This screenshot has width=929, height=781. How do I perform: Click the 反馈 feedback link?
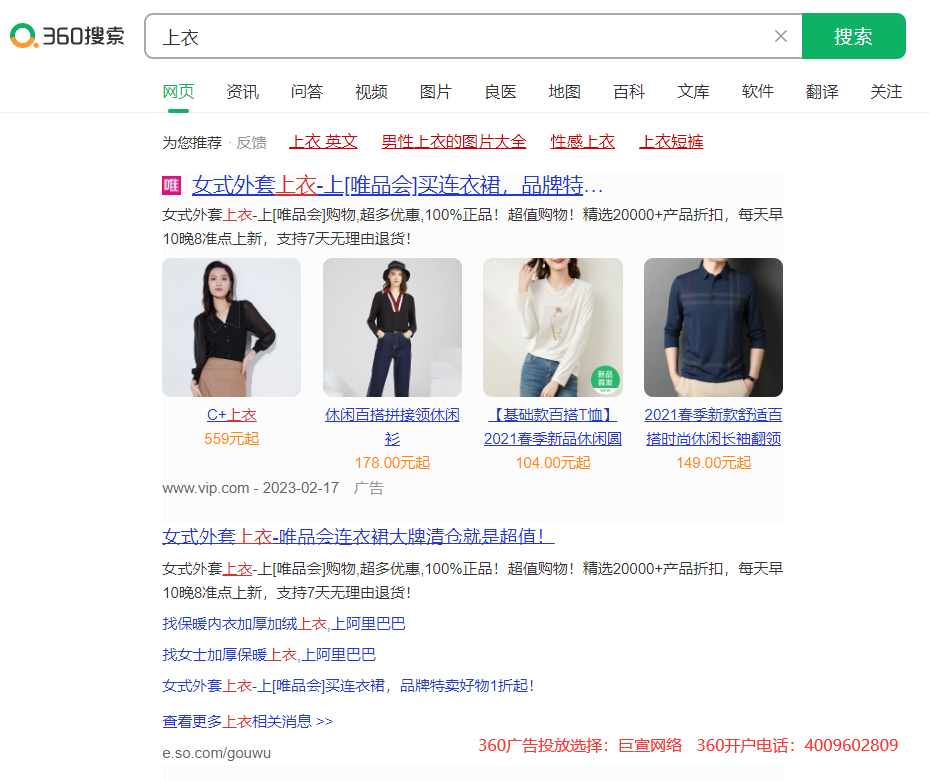click(250, 142)
